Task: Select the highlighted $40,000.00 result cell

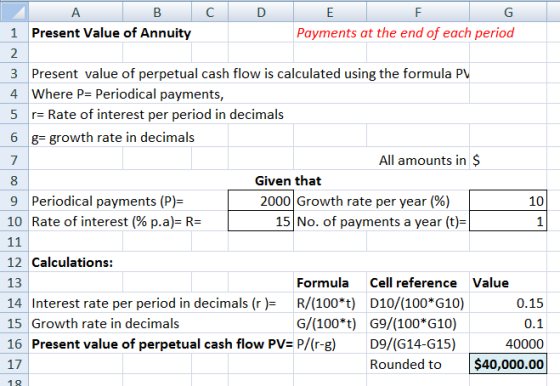Action: pyautogui.click(x=508, y=364)
